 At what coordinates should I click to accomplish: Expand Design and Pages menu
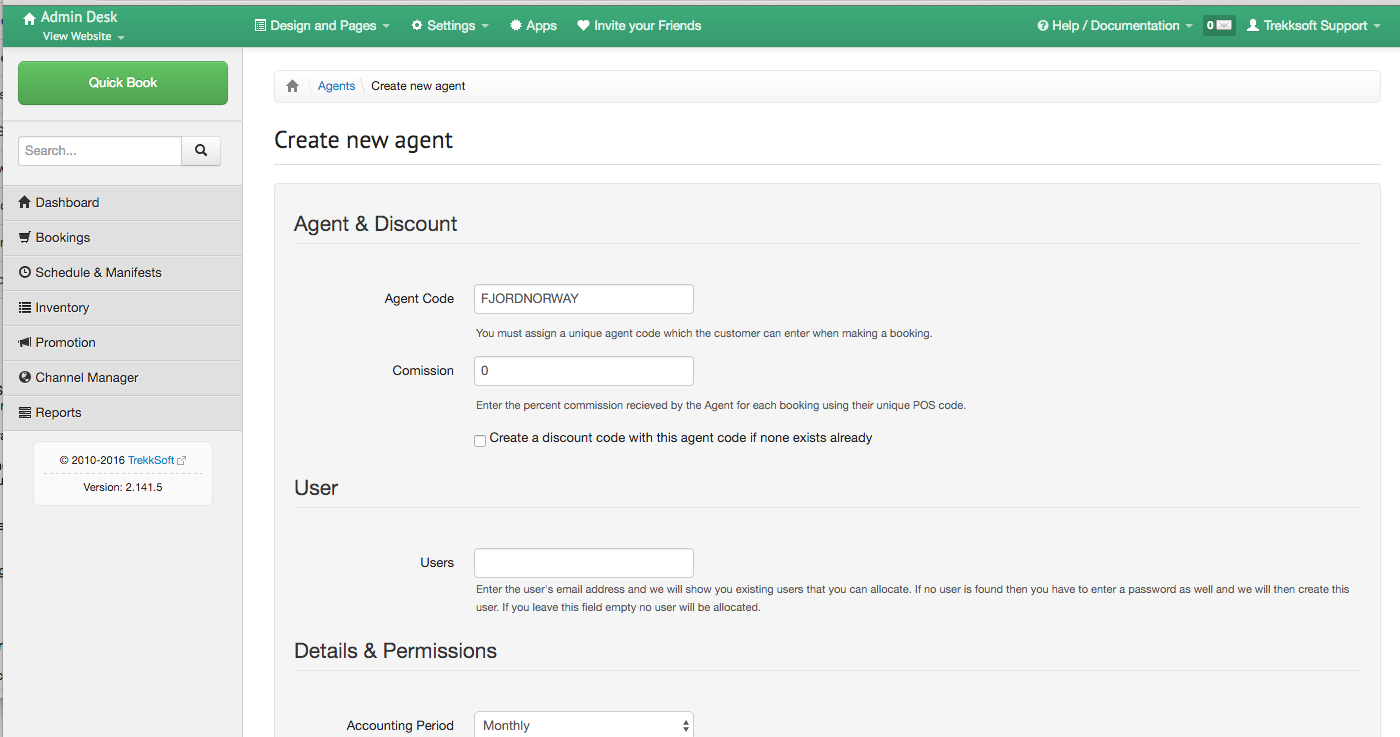click(322, 25)
